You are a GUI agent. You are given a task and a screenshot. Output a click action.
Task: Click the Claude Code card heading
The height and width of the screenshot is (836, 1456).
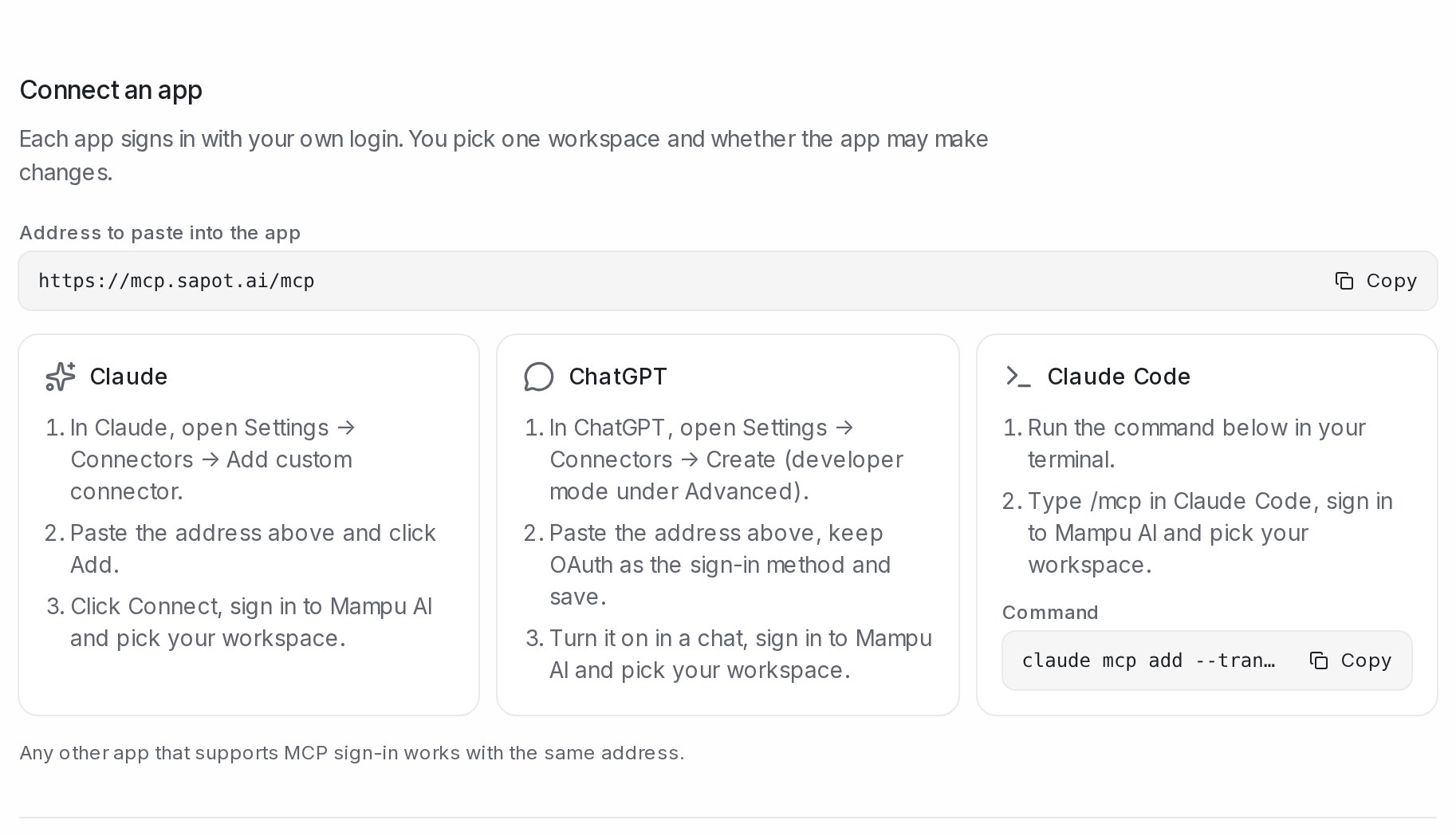(1119, 377)
